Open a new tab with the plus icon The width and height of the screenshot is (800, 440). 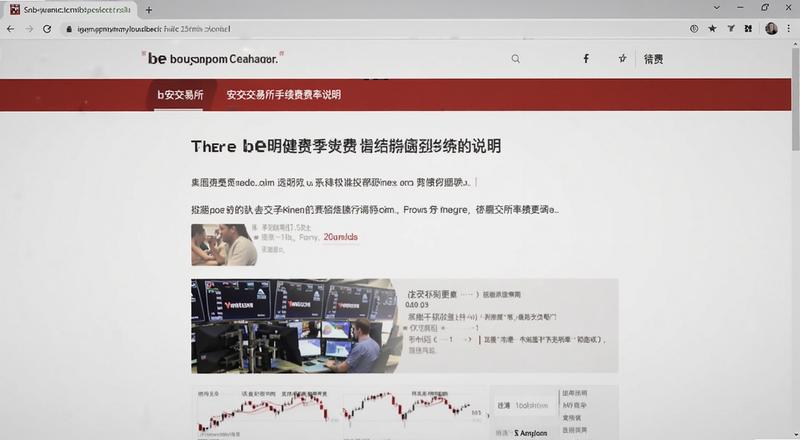point(149,10)
